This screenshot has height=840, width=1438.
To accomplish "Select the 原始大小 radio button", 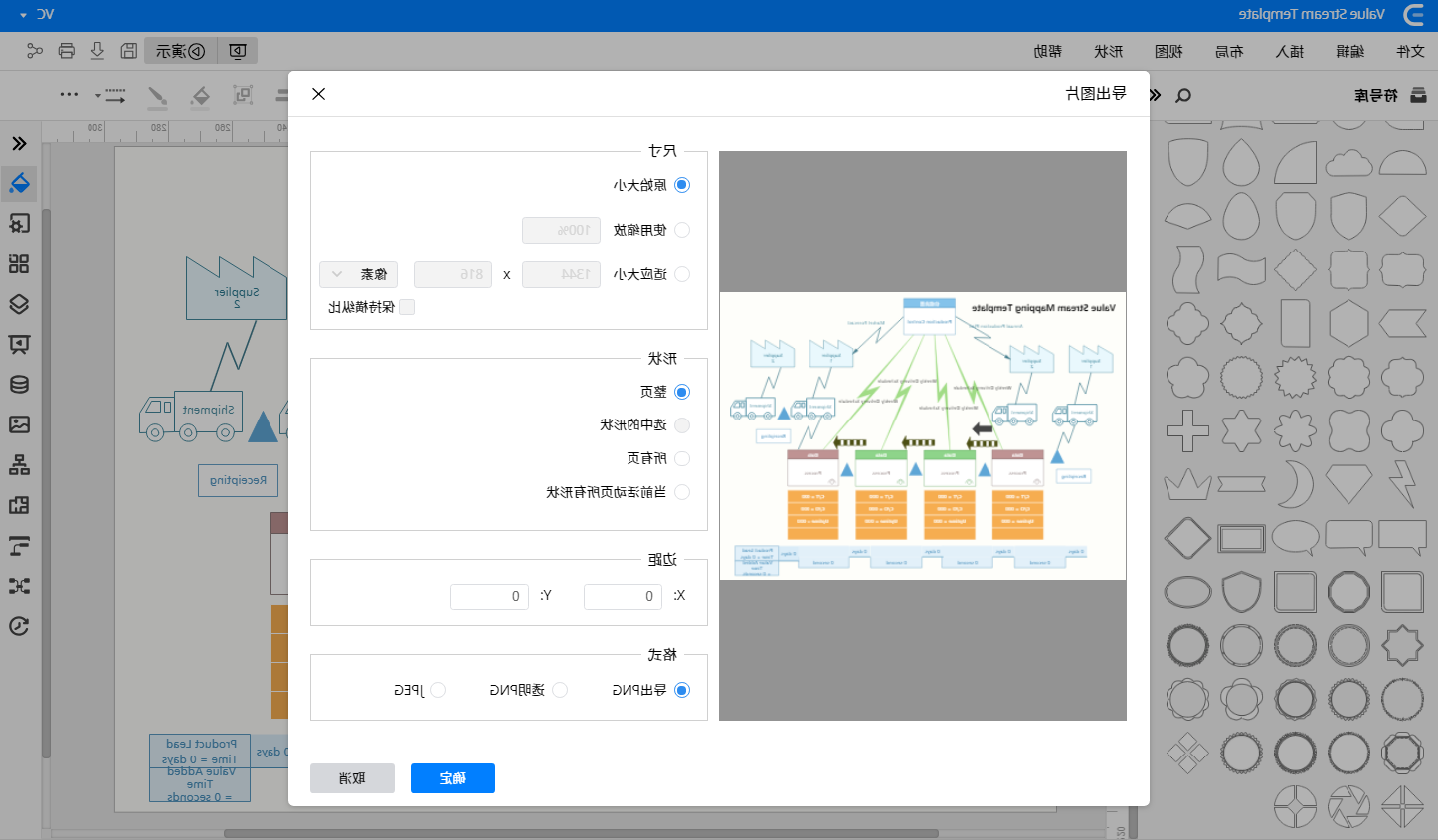I will coord(682,185).
